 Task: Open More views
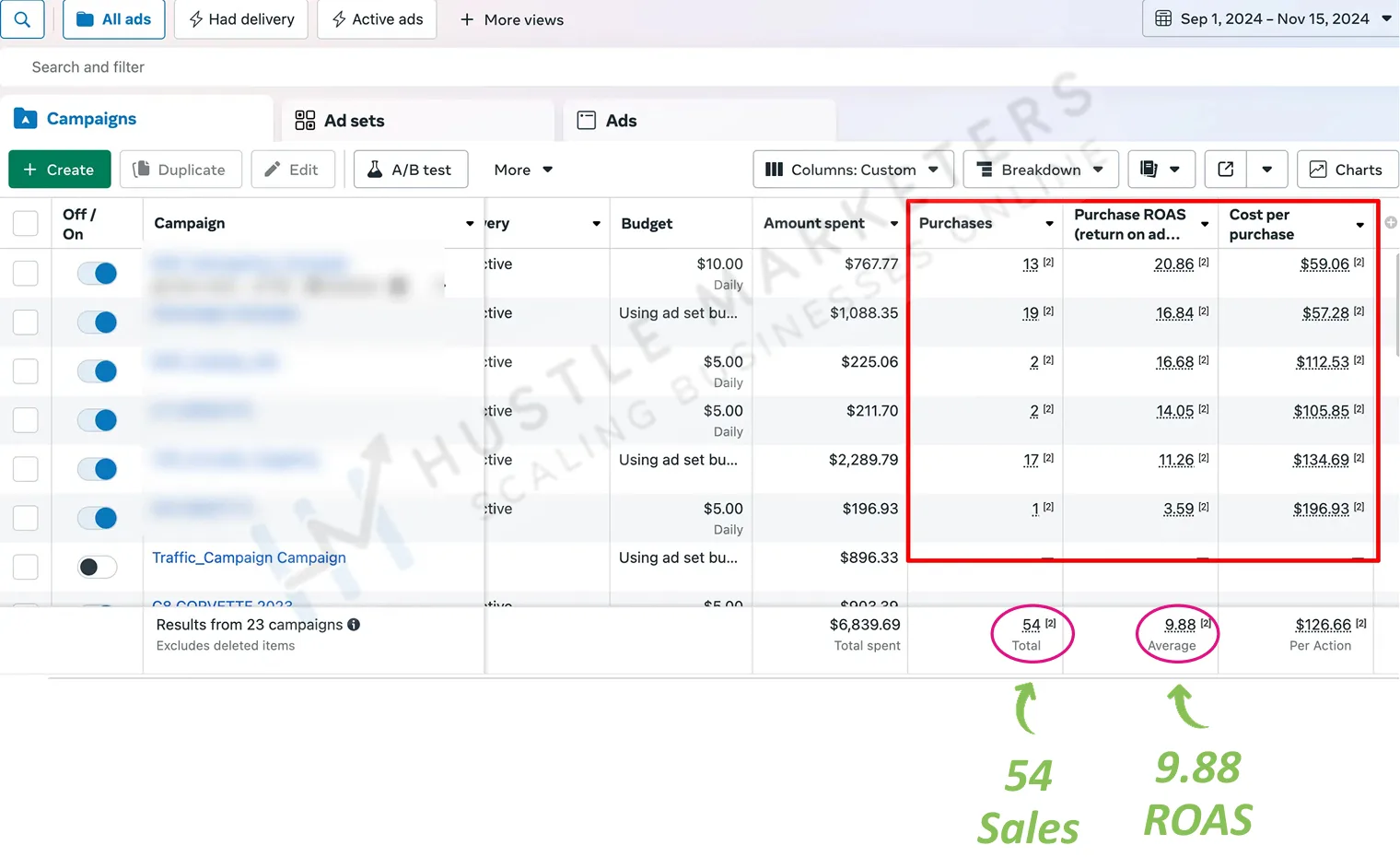(x=511, y=19)
